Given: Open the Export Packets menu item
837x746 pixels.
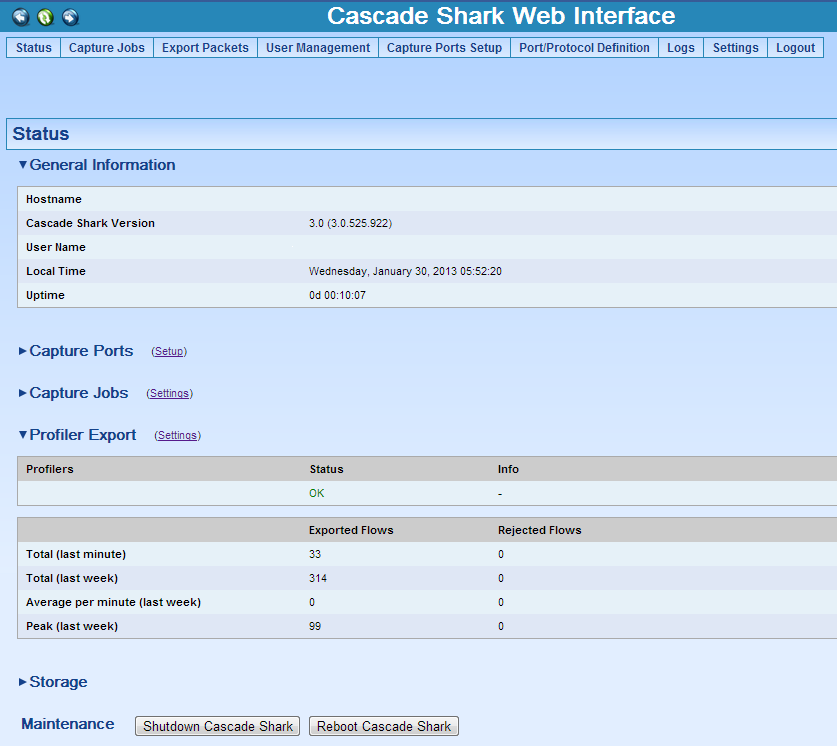Looking at the screenshot, I should click(205, 48).
